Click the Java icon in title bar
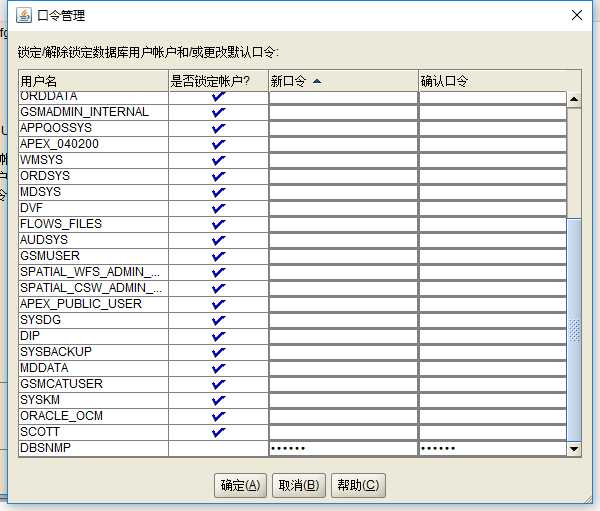Screen dimensions: 600x511 24,16
